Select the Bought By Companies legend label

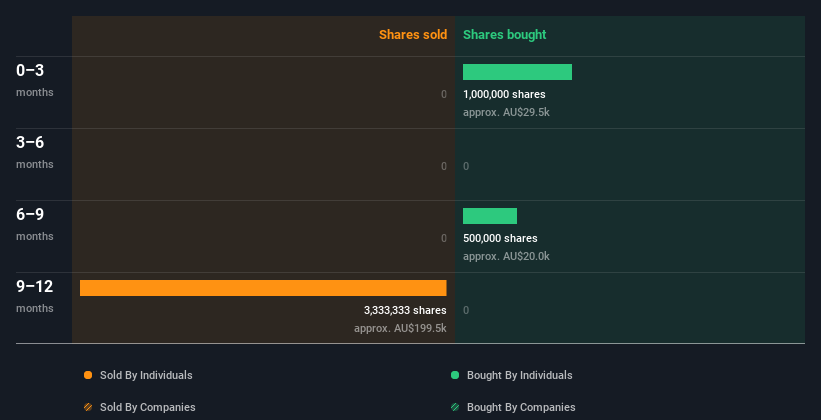click(521, 407)
